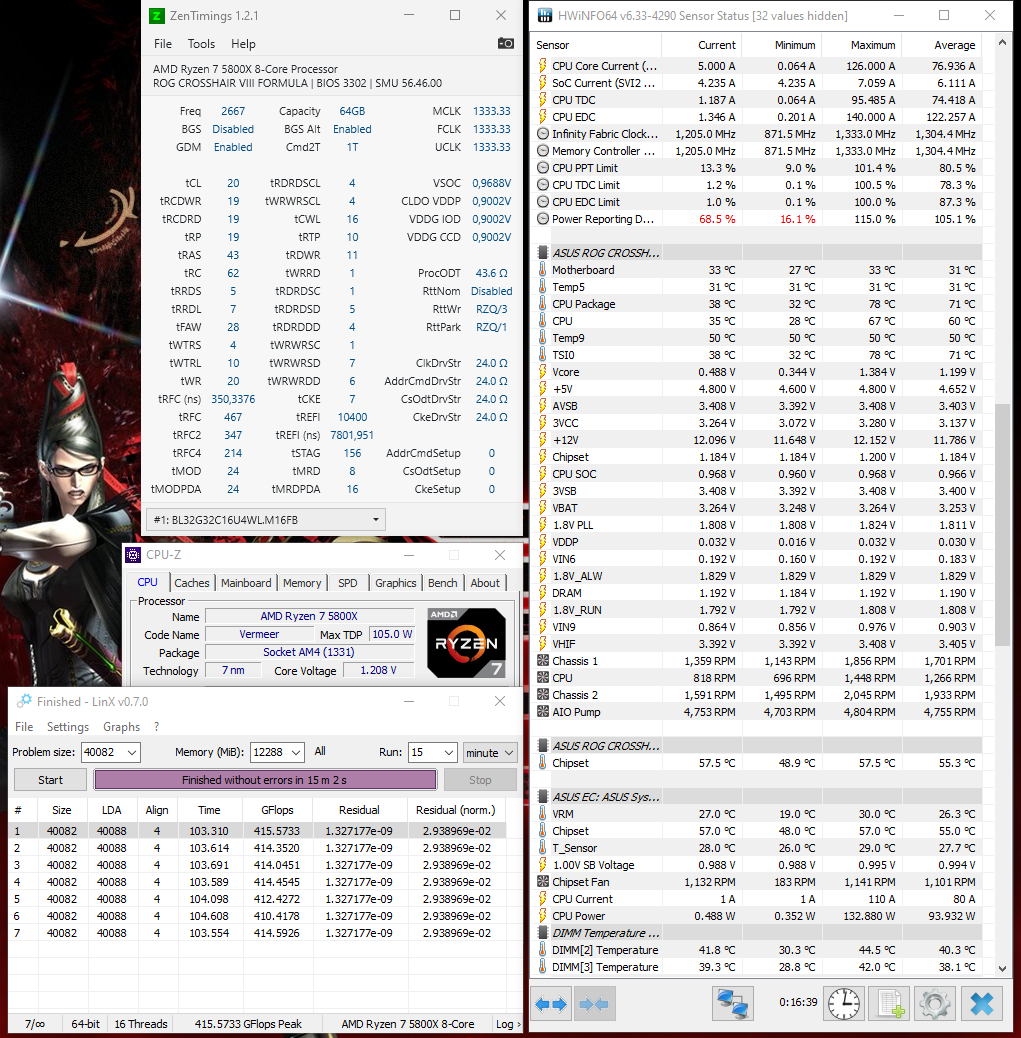This screenshot has width=1021, height=1038.
Task: Click LinX Stop button
Action: coord(480,780)
